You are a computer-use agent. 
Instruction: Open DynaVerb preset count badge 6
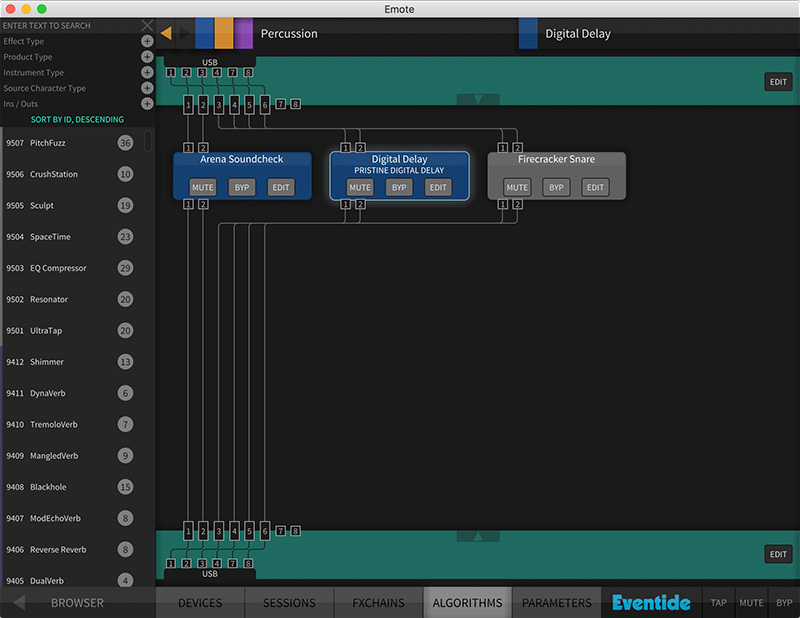[126, 393]
